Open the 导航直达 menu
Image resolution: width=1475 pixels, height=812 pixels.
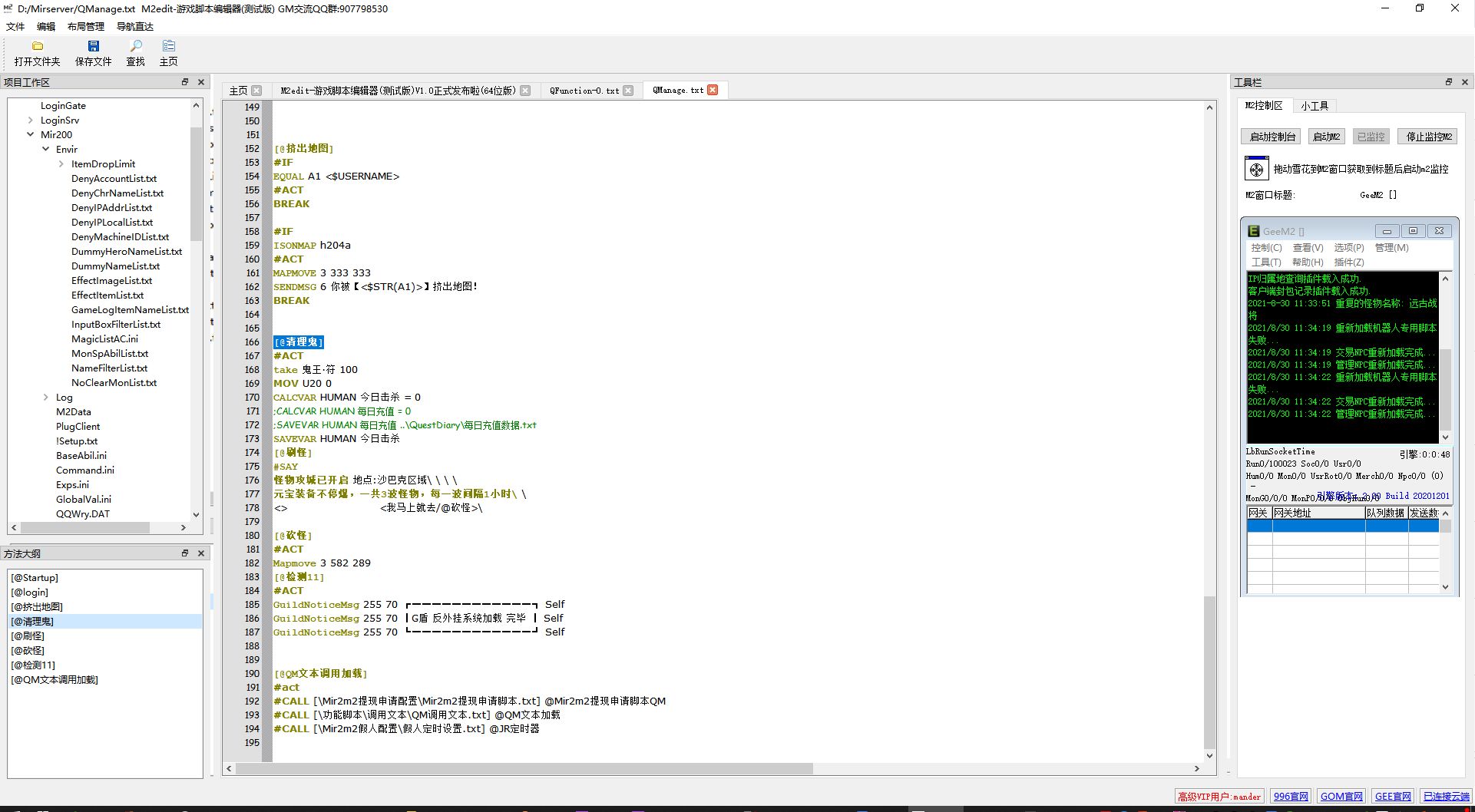pyautogui.click(x=135, y=26)
